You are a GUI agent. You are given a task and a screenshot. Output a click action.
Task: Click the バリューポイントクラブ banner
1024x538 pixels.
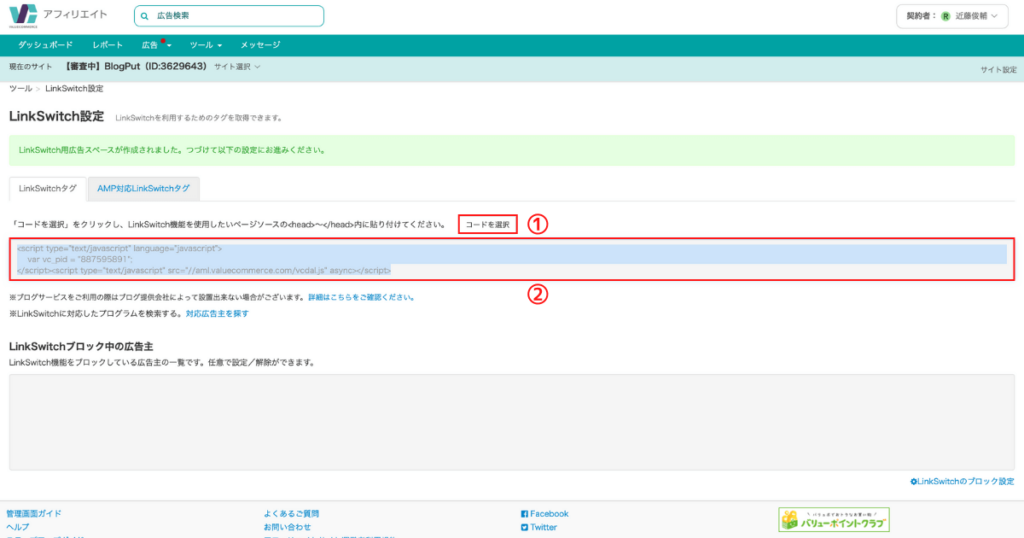(x=834, y=520)
